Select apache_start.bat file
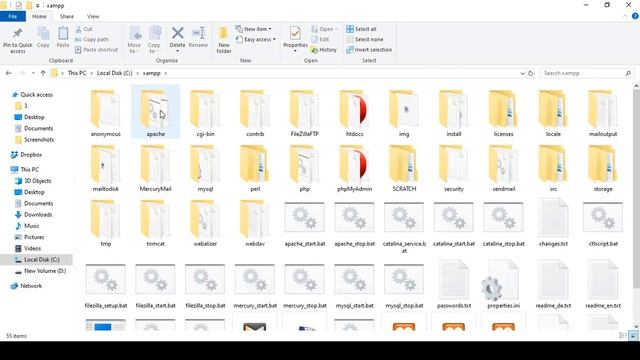The image size is (640, 360). click(304, 224)
